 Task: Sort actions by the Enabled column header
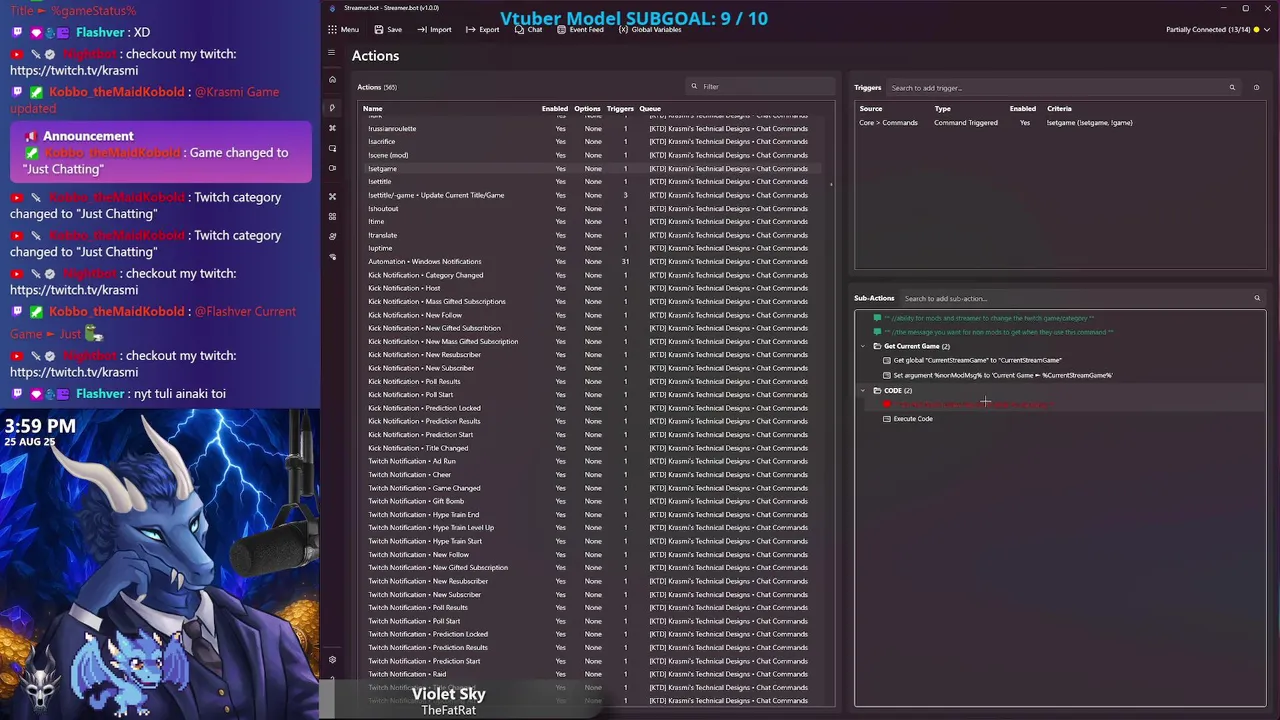click(x=555, y=108)
